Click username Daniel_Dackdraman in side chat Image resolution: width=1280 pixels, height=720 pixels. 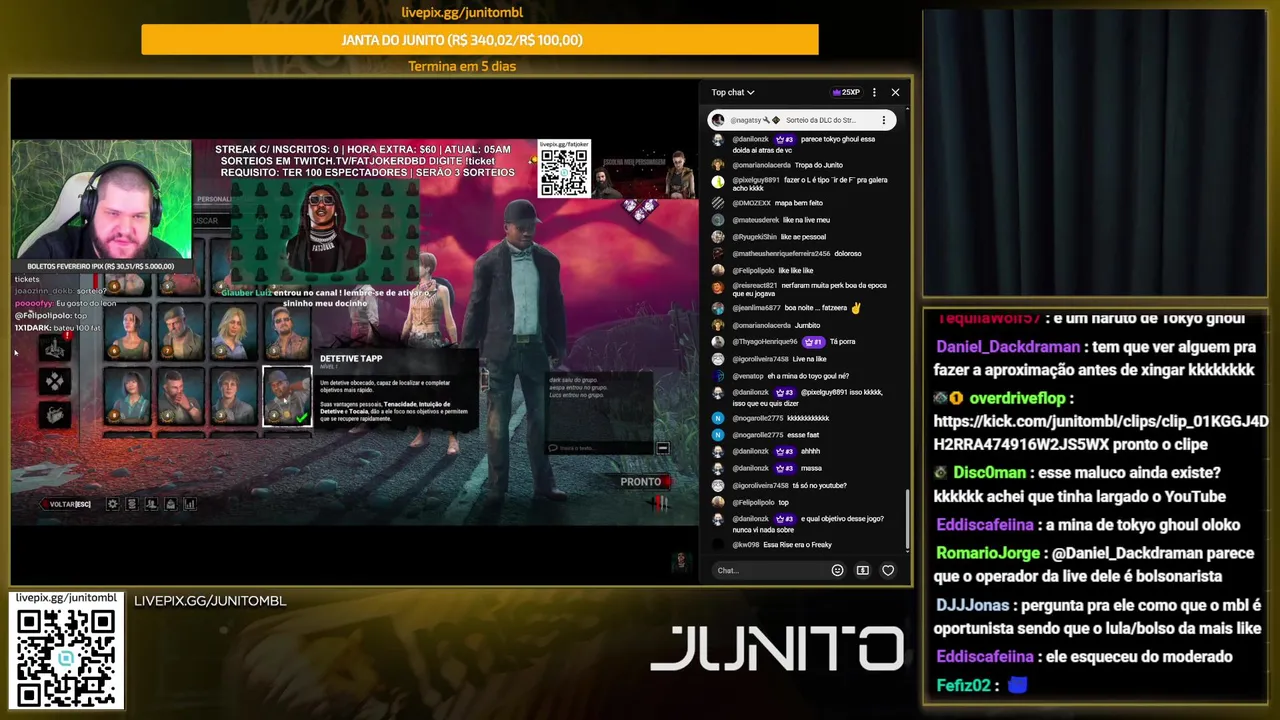point(1008,347)
